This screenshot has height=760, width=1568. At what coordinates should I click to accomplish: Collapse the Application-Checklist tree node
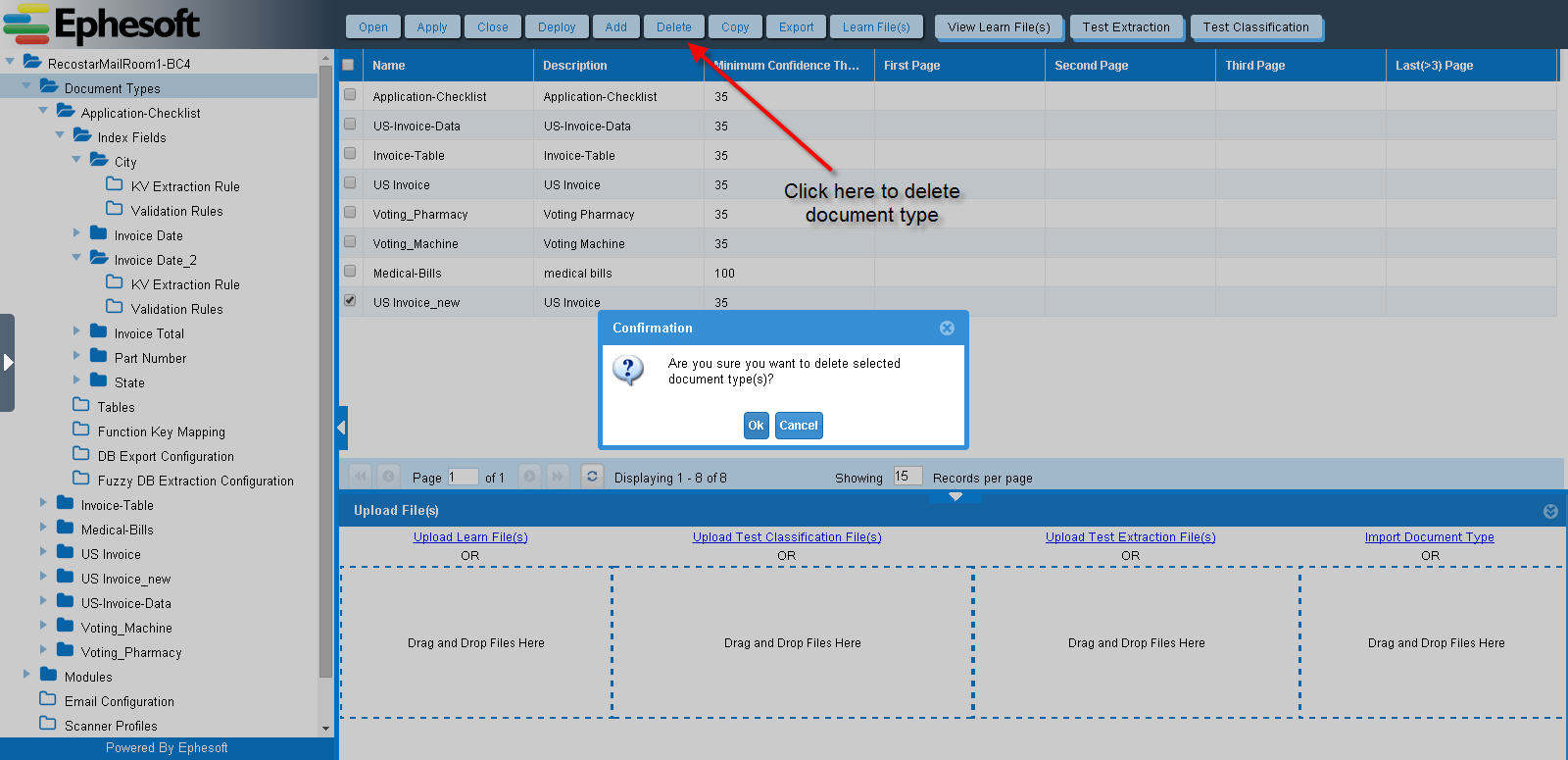[43, 111]
